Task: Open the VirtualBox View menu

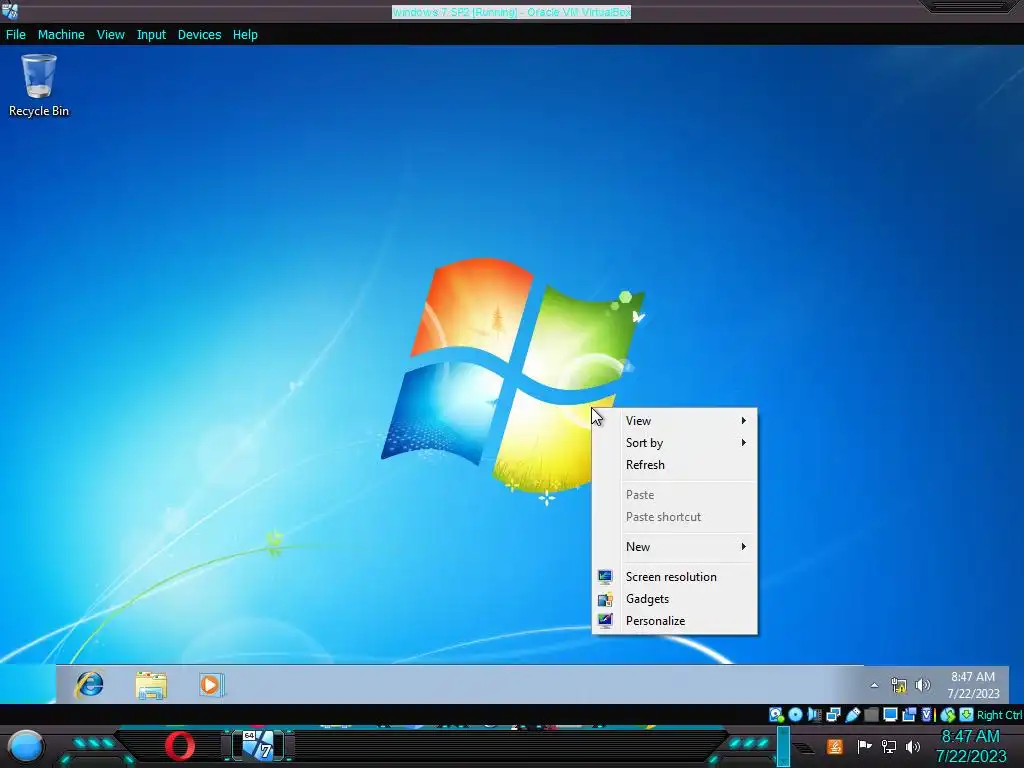Action: coord(110,35)
